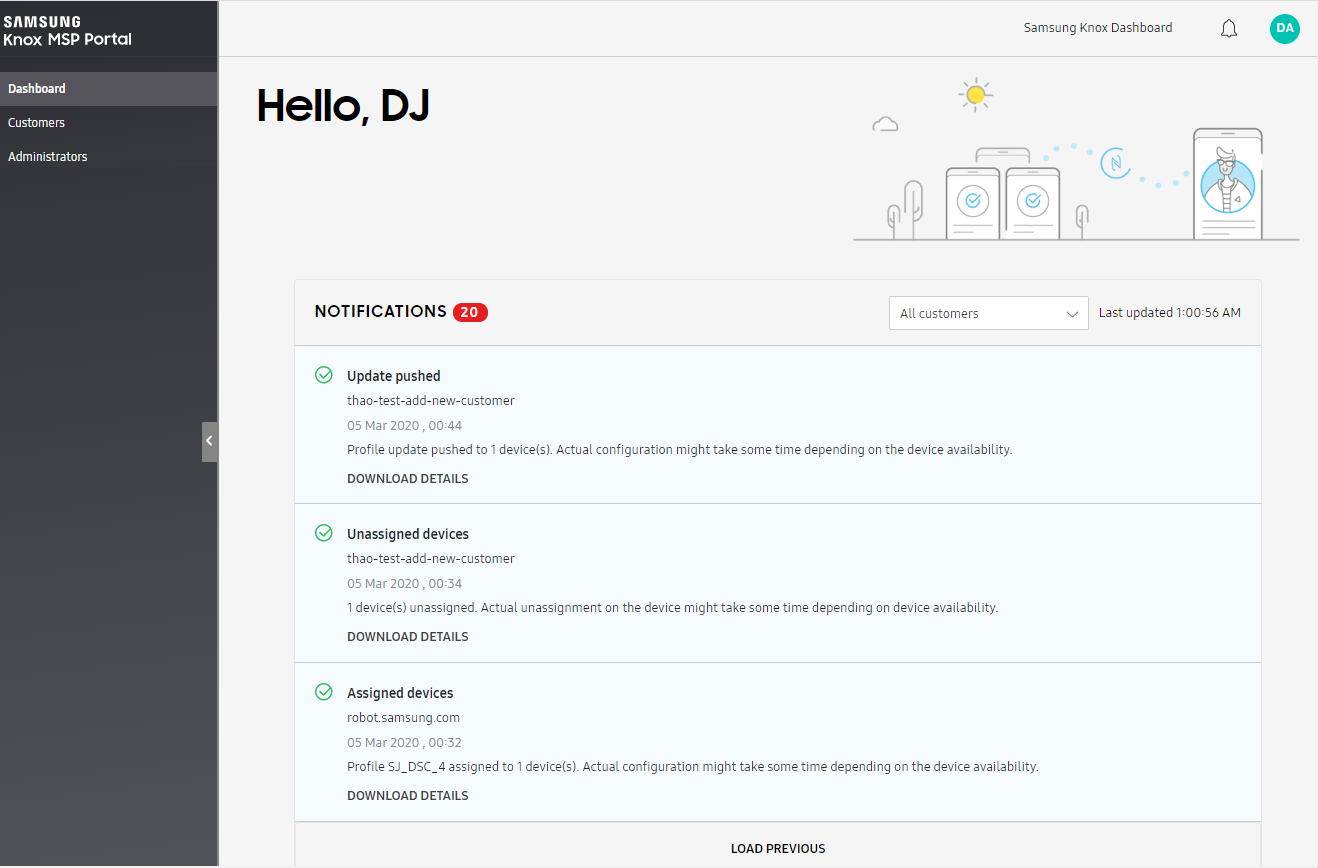Image resolution: width=1318 pixels, height=868 pixels.
Task: Download details for Update pushed notification
Action: point(407,479)
